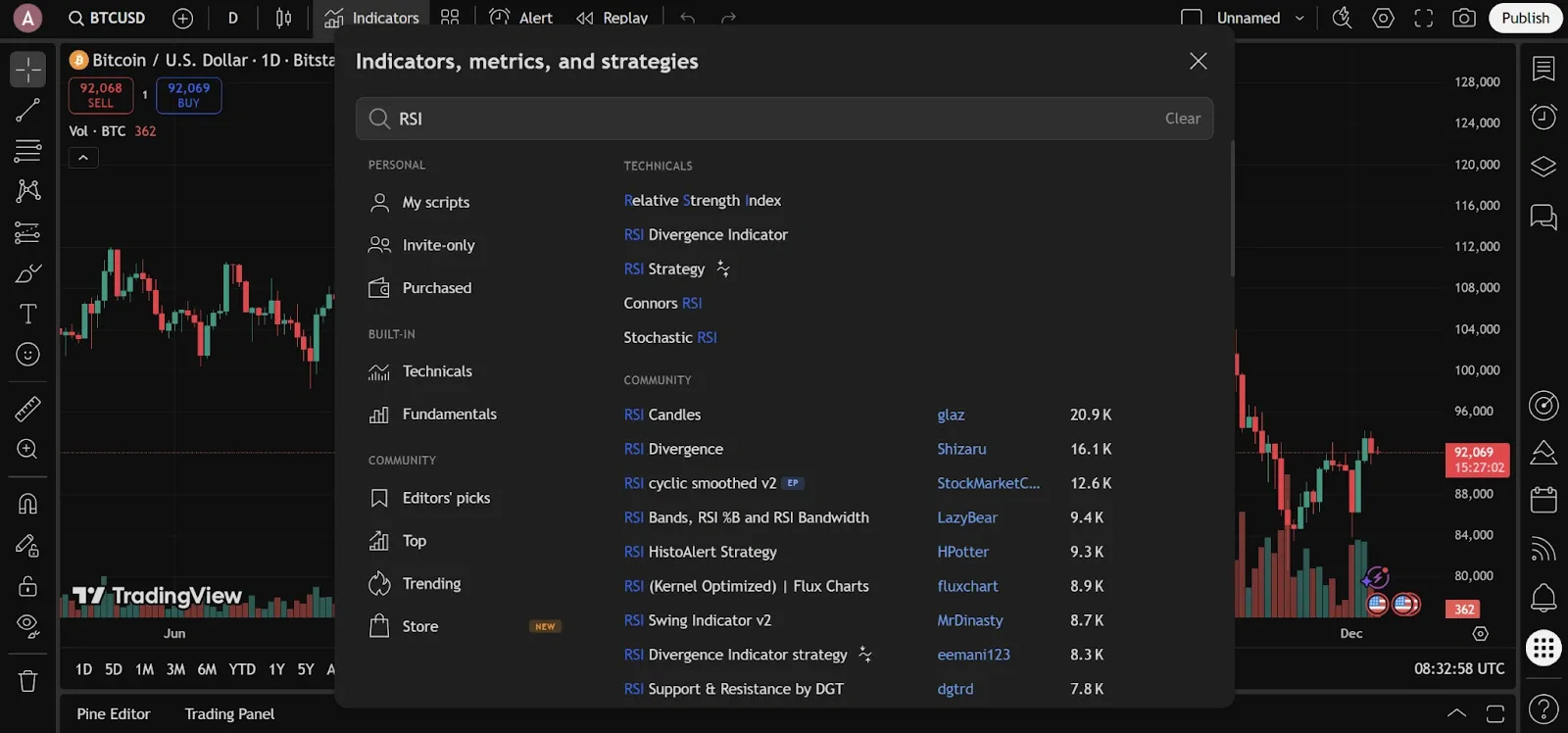Open the layout setup grid icon
This screenshot has width=1568, height=733.
[450, 18]
